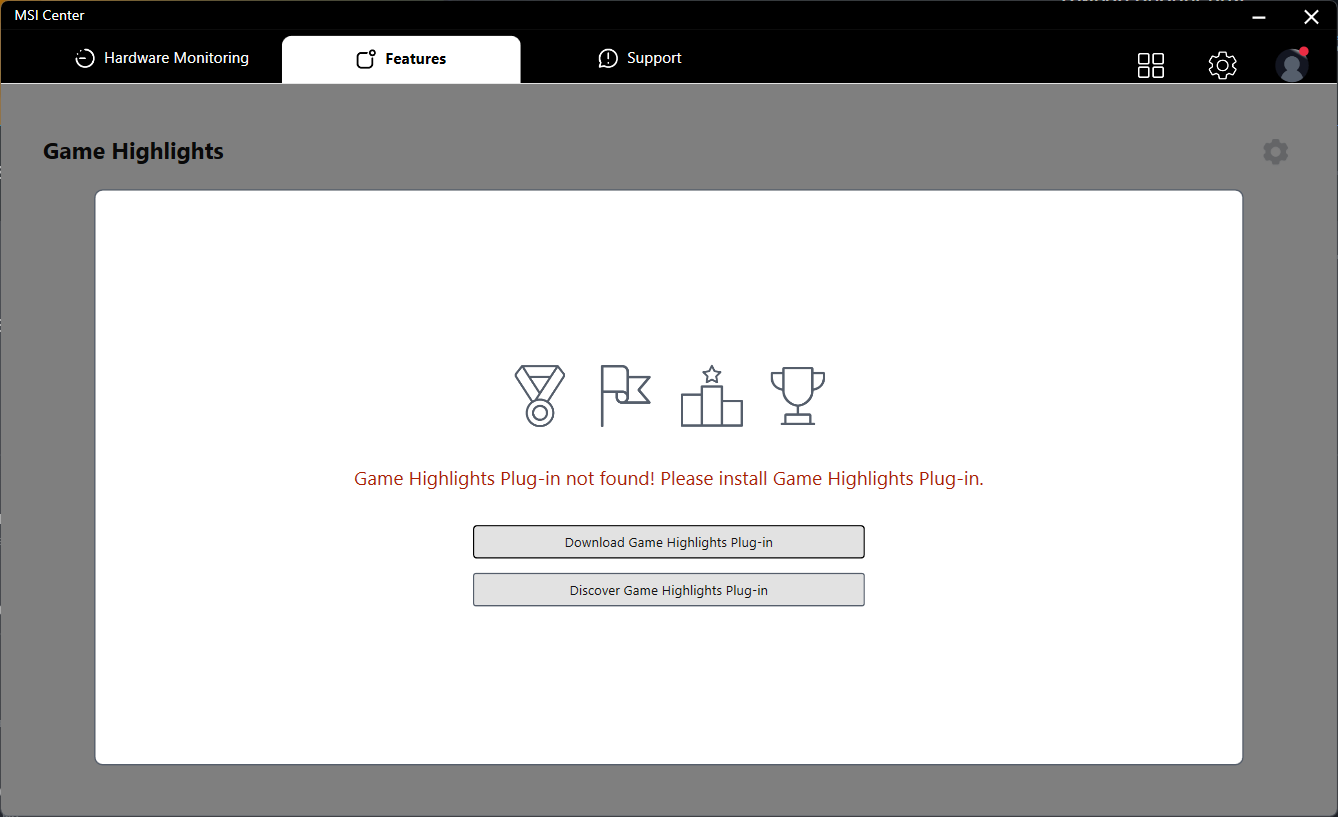Screen dimensions: 1338x817
Task: Open the Support tab
Action: coord(640,59)
